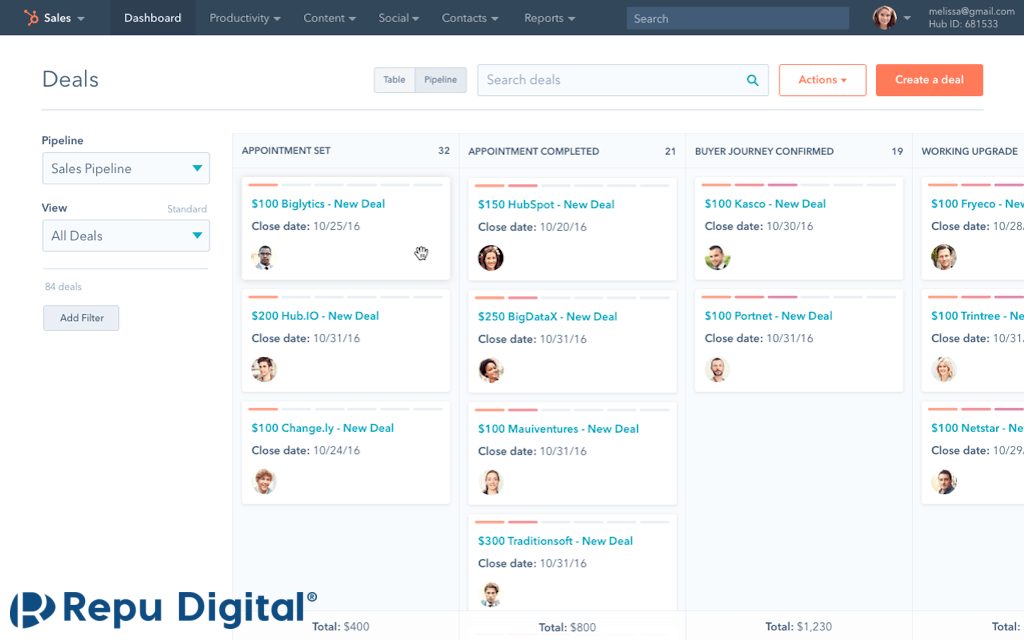1024x640 pixels.
Task: Click owner avatar on Hub.IO deal card
Action: tap(264, 370)
